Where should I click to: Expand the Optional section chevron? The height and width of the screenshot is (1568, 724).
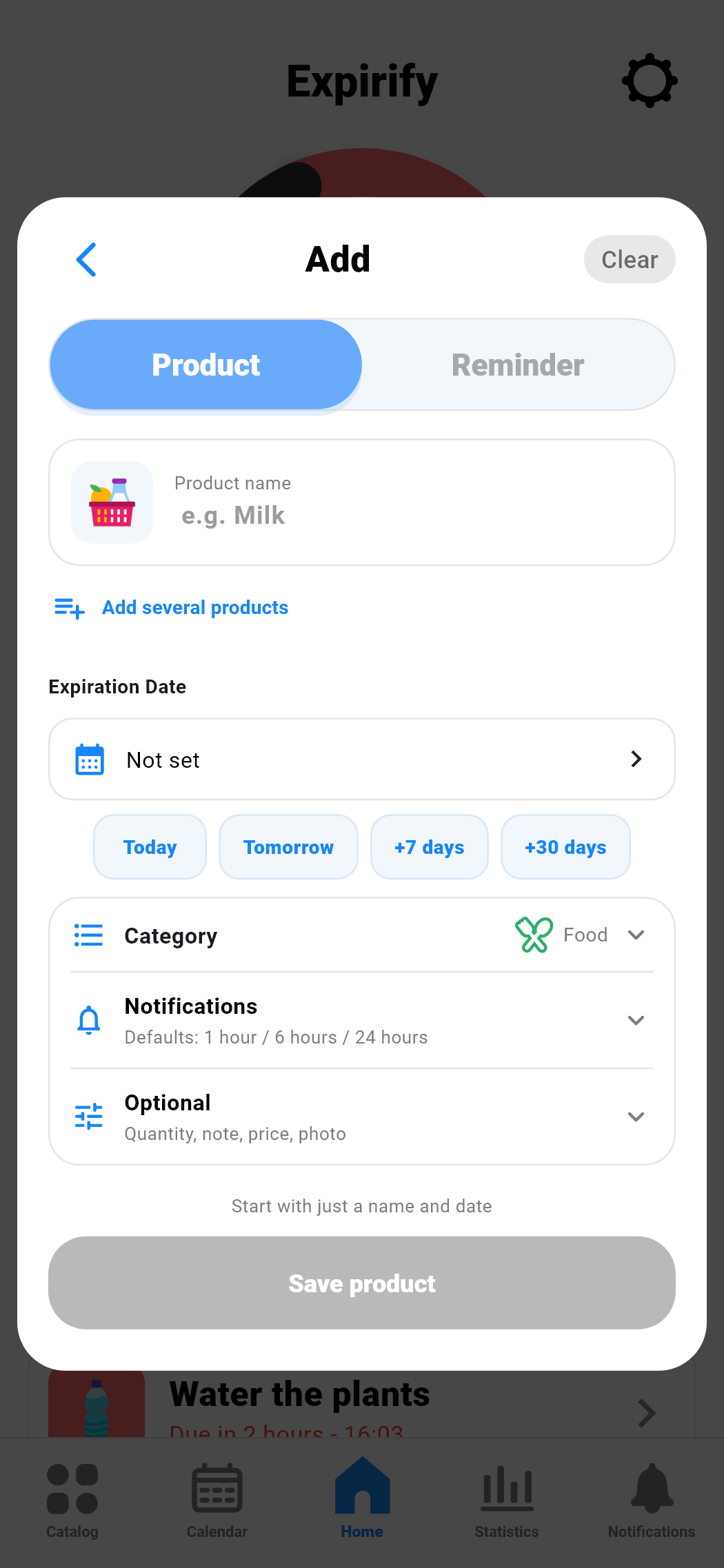point(636,1117)
